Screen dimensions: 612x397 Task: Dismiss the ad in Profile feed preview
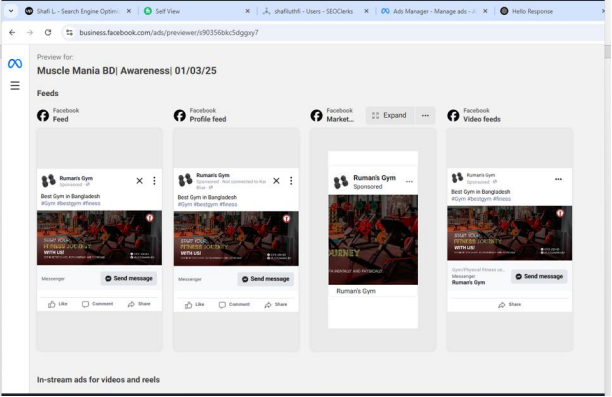(276, 181)
